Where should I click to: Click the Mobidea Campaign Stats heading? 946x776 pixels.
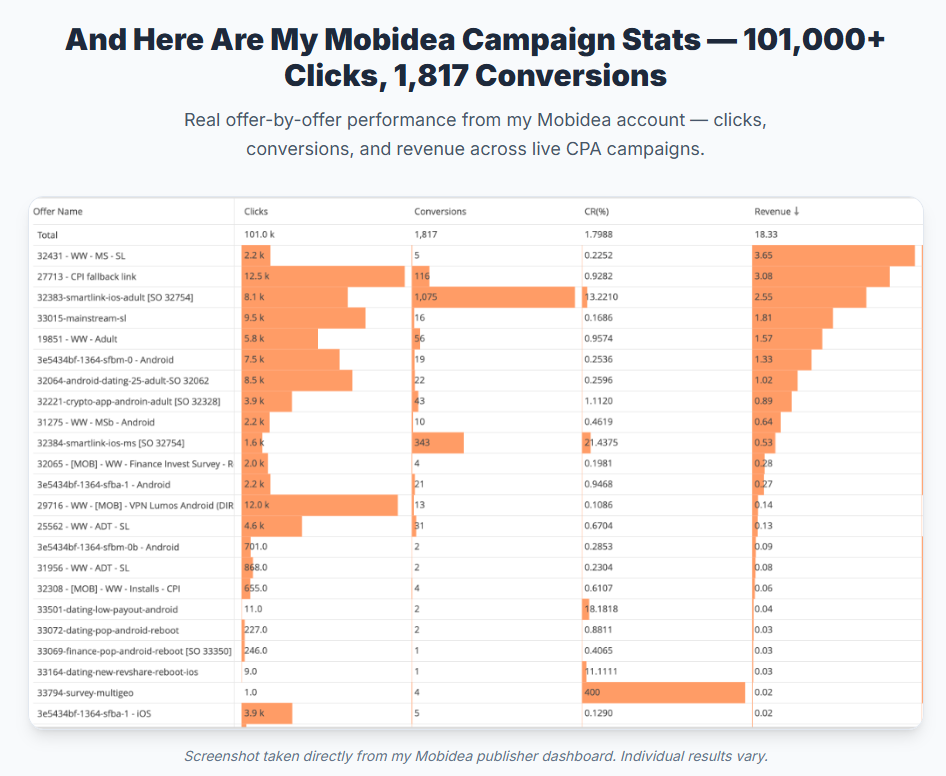point(475,57)
